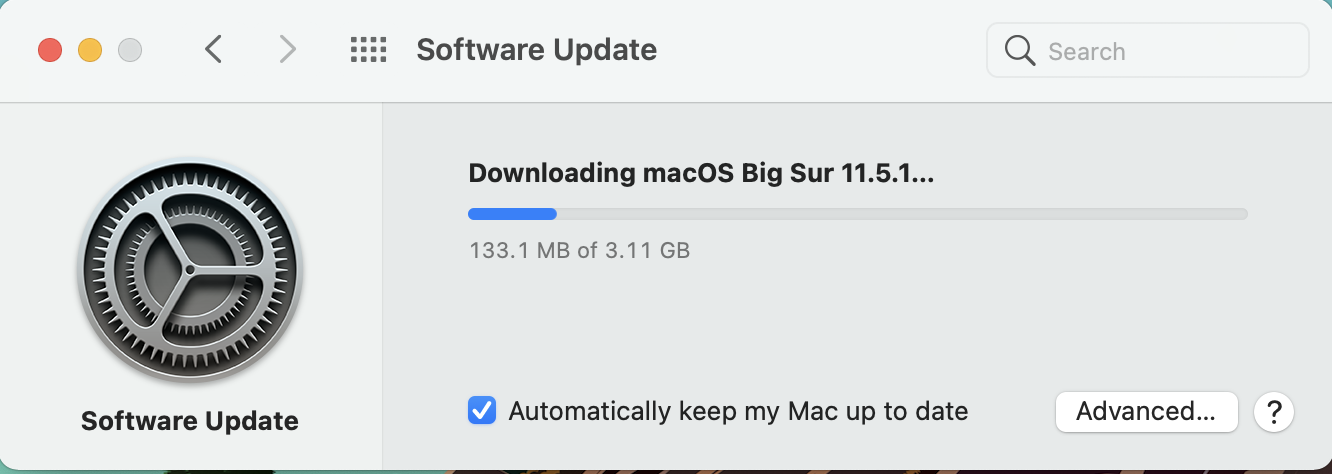Screen dimensions: 1332x474
Task: Click the empty title bar area beside the title
Action: pos(820,50)
